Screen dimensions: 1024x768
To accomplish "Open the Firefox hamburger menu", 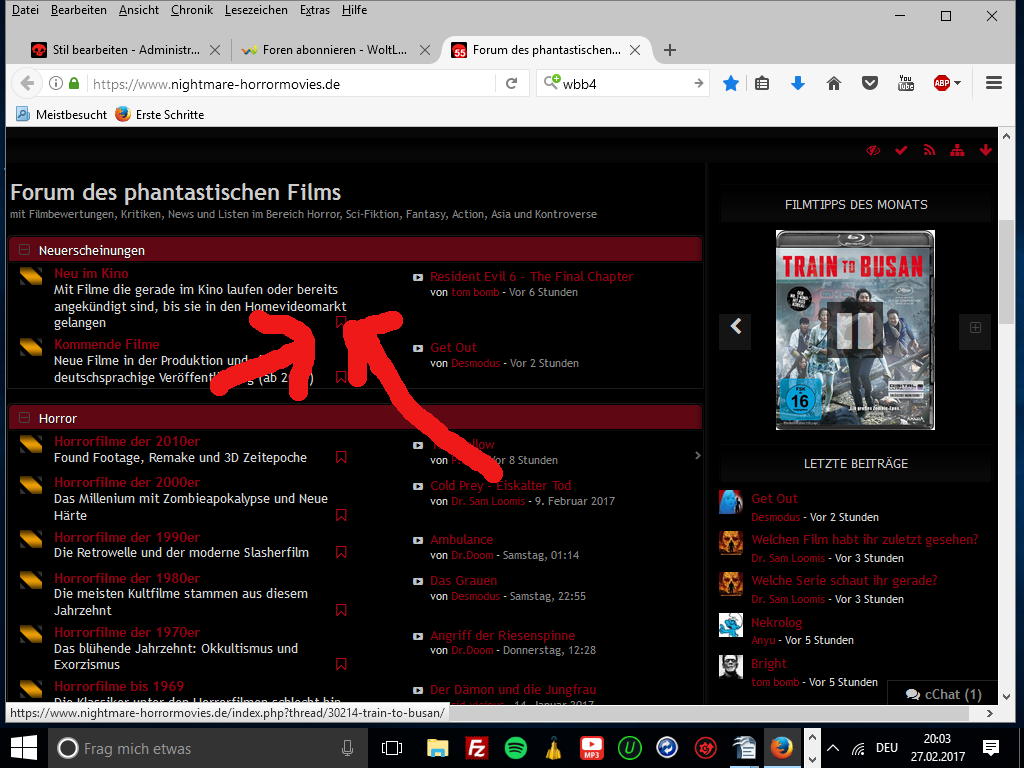I will pyautogui.click(x=994, y=83).
